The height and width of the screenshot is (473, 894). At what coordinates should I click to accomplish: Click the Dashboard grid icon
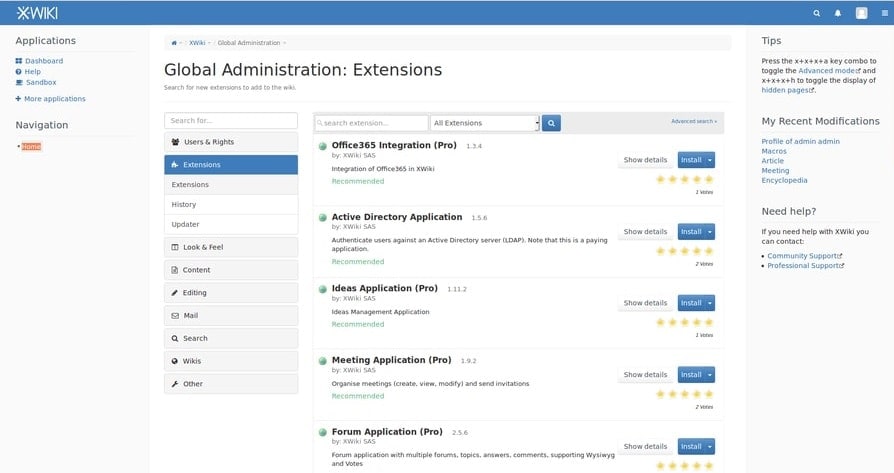pos(19,61)
